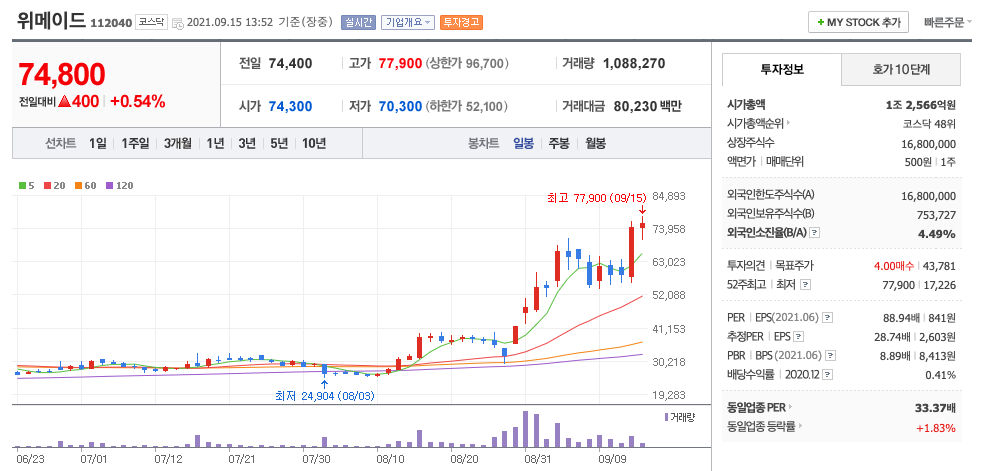Expand the 동일업종 등락률 arrow link
Image resolution: width=985 pixels, height=471 pixels.
[x=765, y=427]
